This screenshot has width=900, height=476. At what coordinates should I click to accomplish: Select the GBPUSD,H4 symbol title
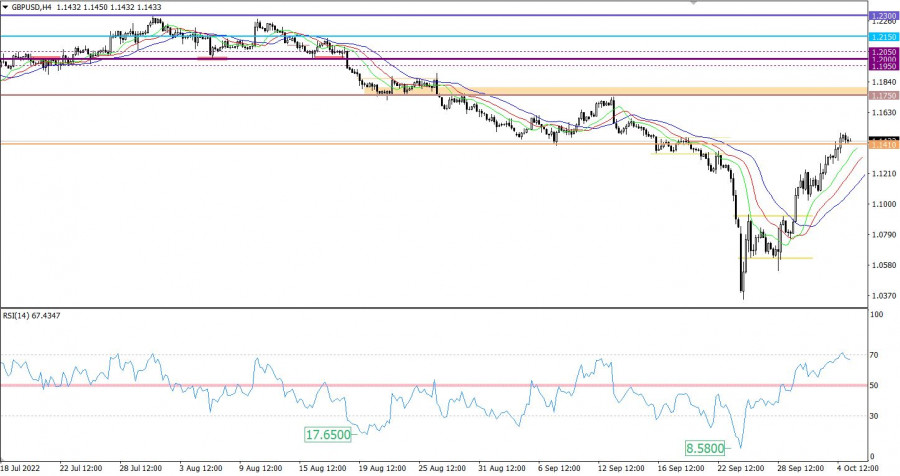(30, 8)
